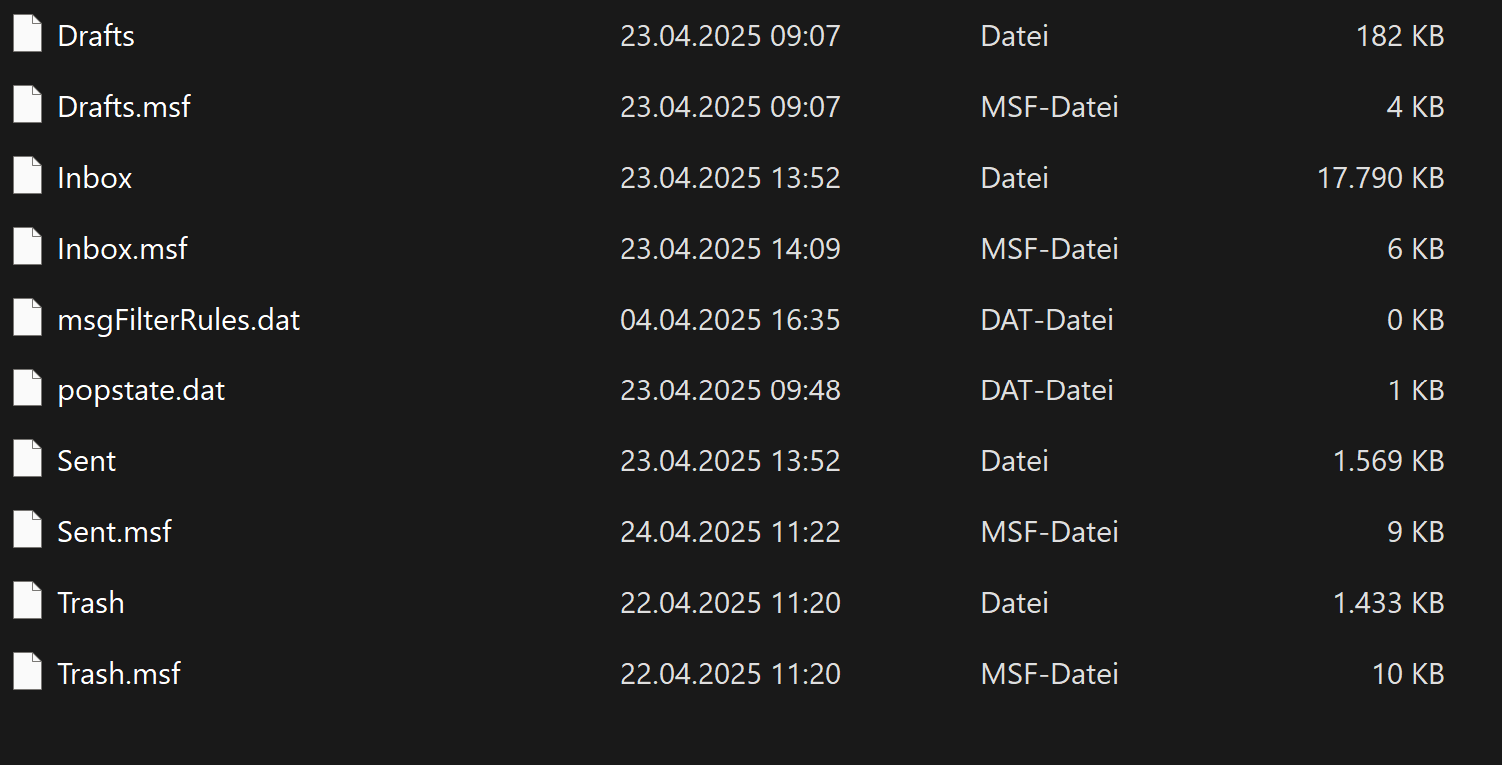The width and height of the screenshot is (1502, 765).
Task: Select the Drafts file name
Action: (96, 36)
